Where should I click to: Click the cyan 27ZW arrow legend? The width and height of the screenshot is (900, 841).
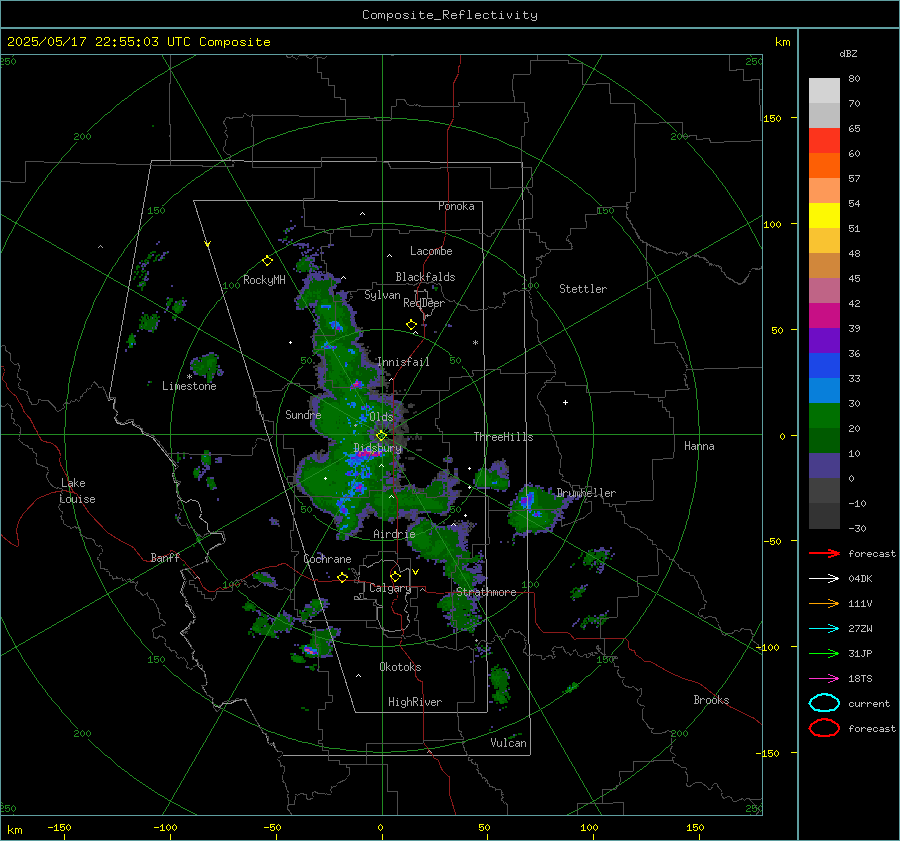point(824,629)
